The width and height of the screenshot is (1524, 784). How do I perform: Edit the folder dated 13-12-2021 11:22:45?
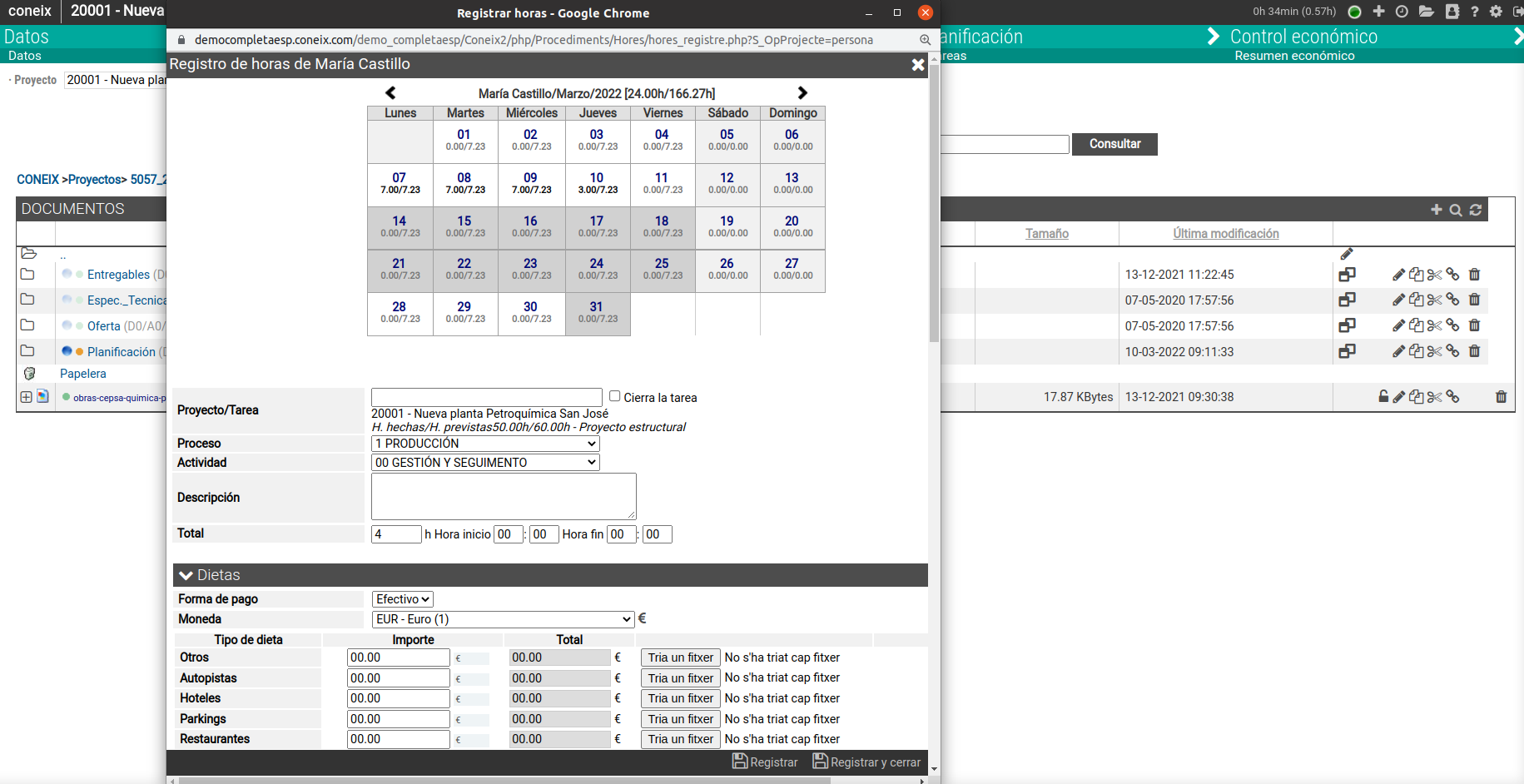click(1398, 275)
